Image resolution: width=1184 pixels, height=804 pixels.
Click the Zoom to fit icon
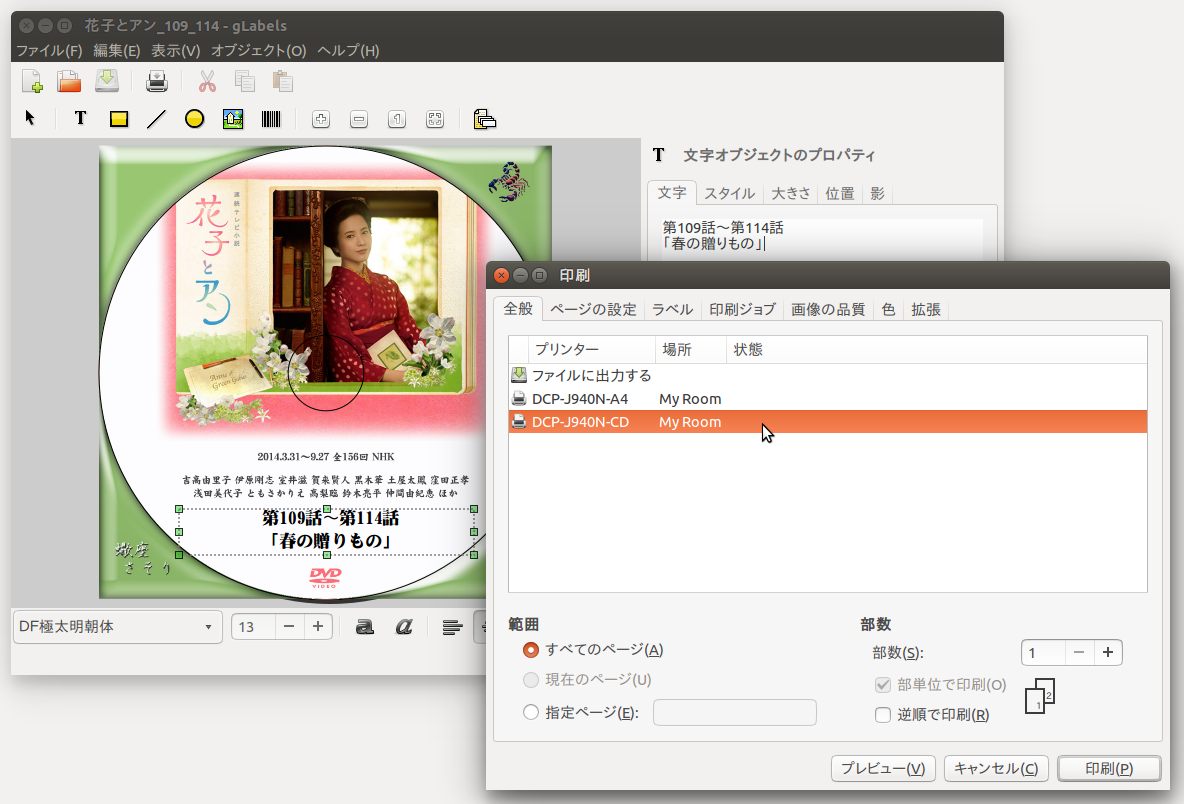pyautogui.click(x=435, y=119)
